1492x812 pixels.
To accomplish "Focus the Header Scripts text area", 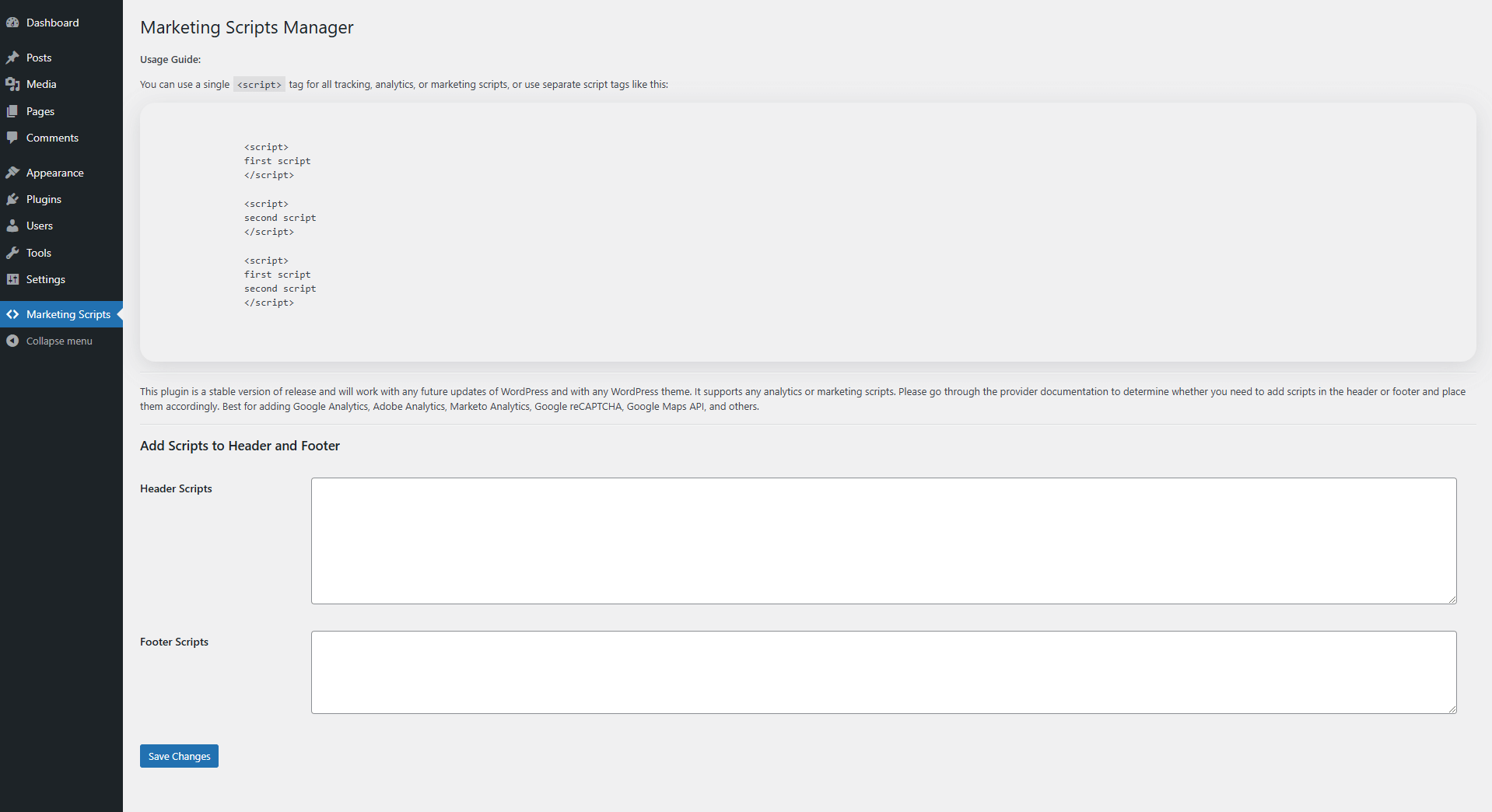I will [x=883, y=541].
